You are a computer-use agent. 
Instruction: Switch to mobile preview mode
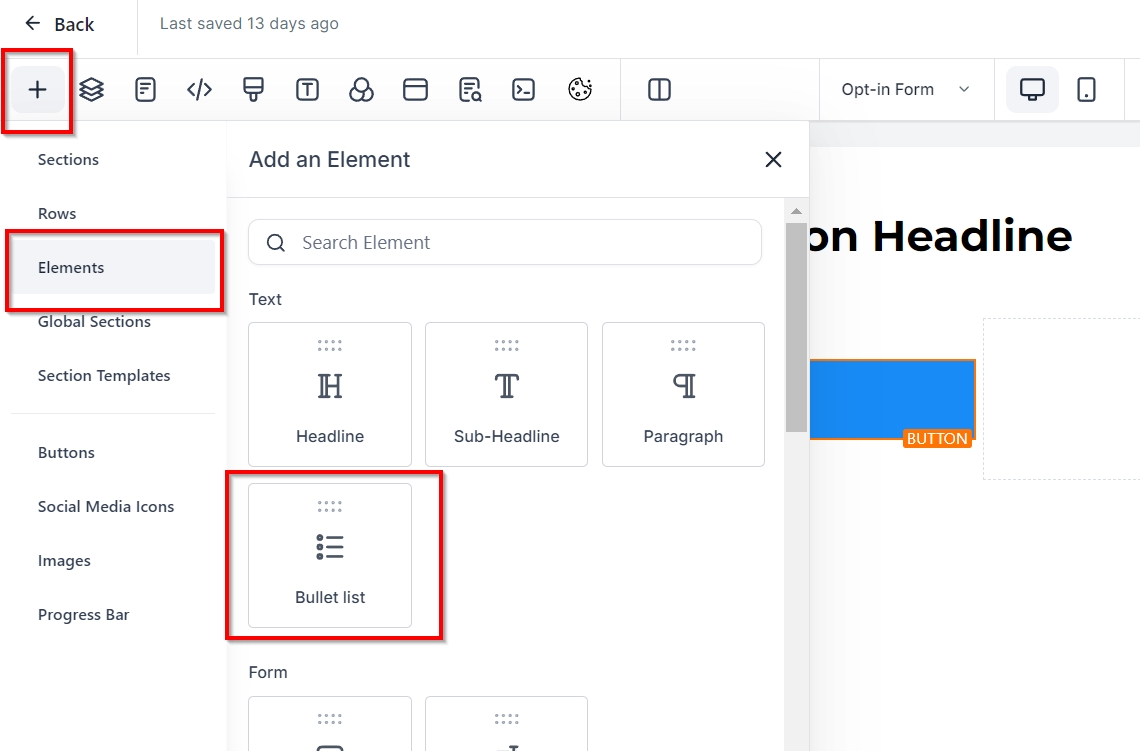[1086, 90]
